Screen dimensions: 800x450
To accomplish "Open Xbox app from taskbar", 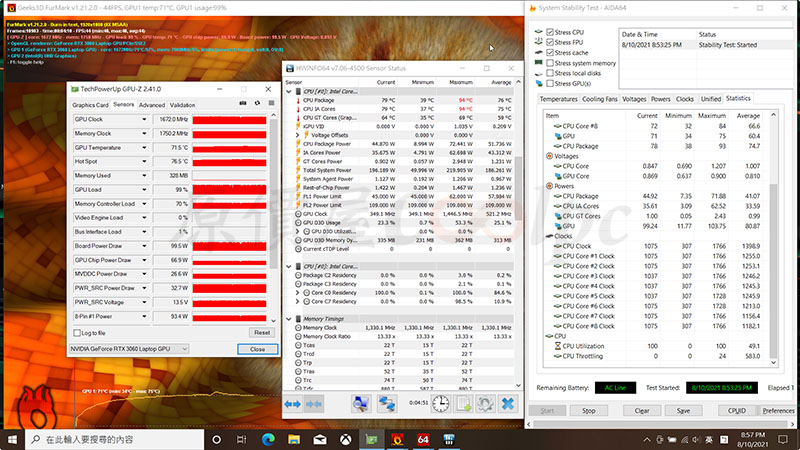I will (x=345, y=439).
